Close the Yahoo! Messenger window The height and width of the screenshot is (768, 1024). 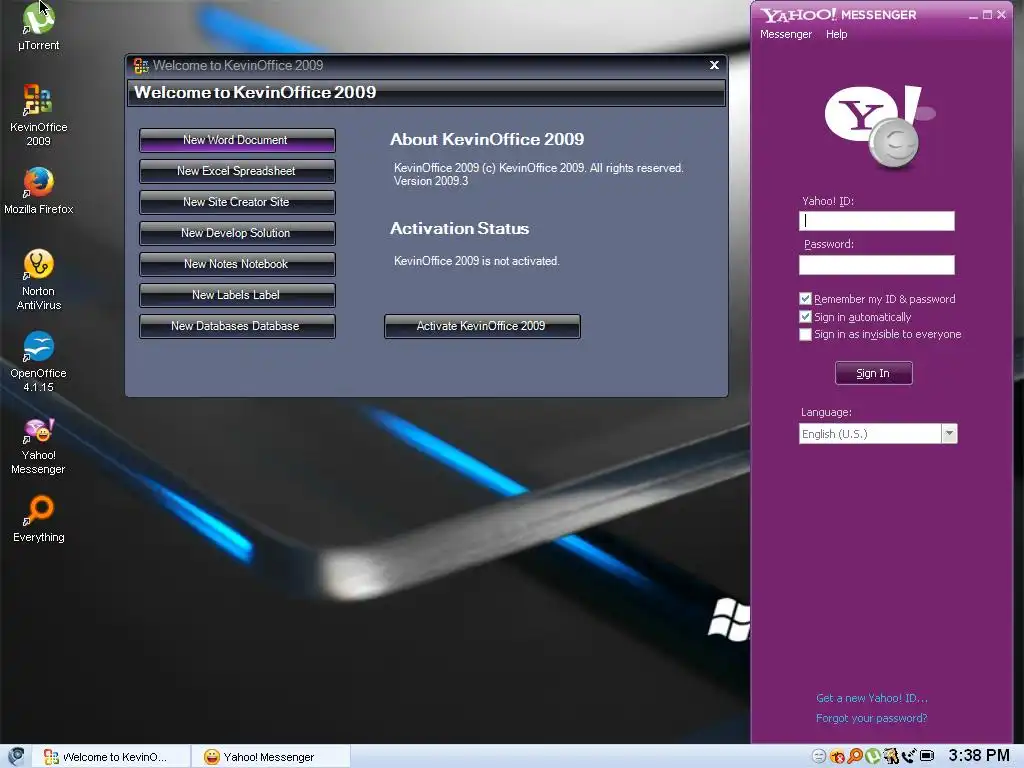(1001, 15)
